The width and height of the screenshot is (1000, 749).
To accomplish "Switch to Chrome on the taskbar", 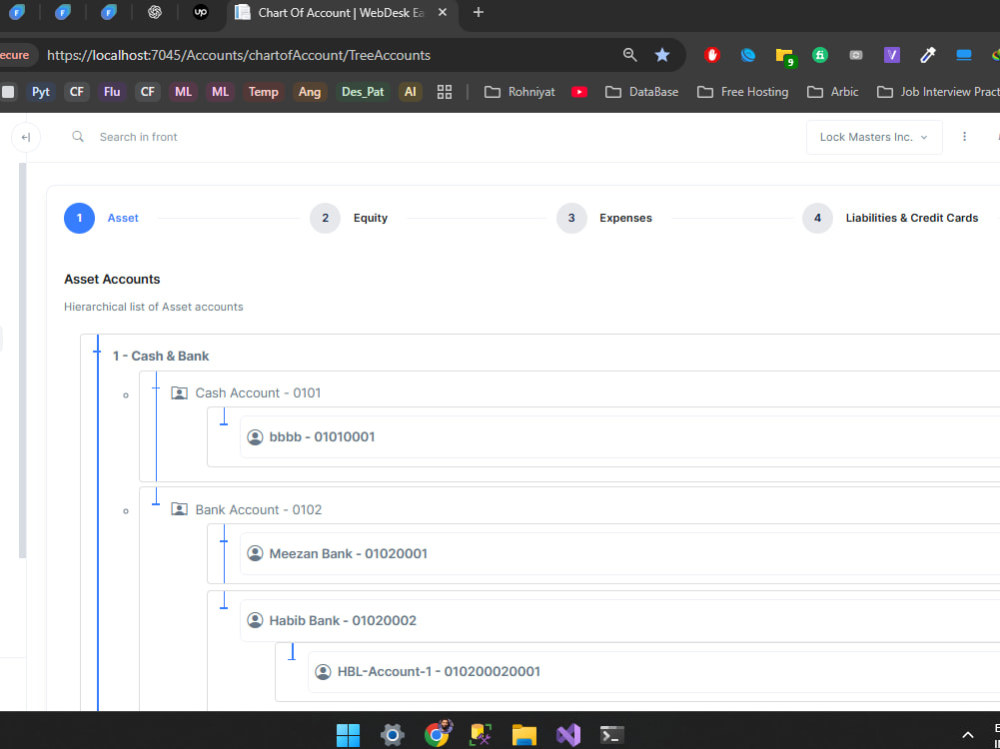I will 438,734.
